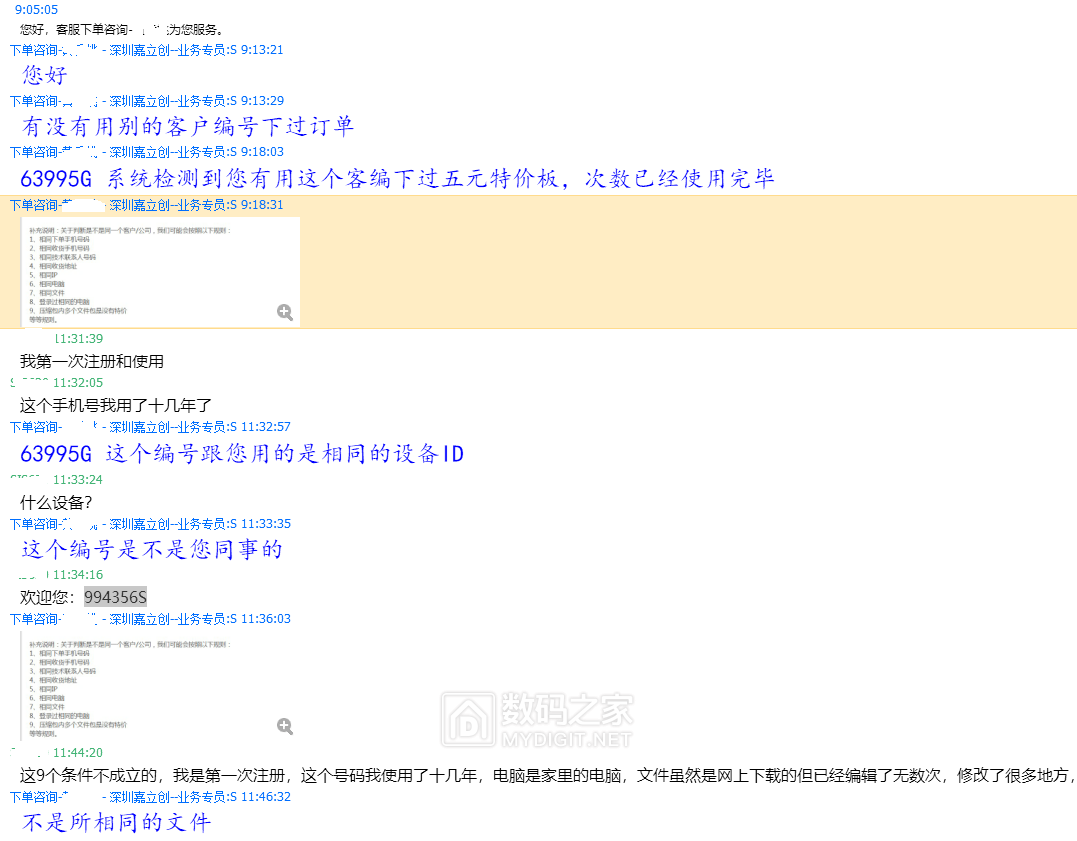Open the rules thumbnail in the highlighted message

(160, 271)
